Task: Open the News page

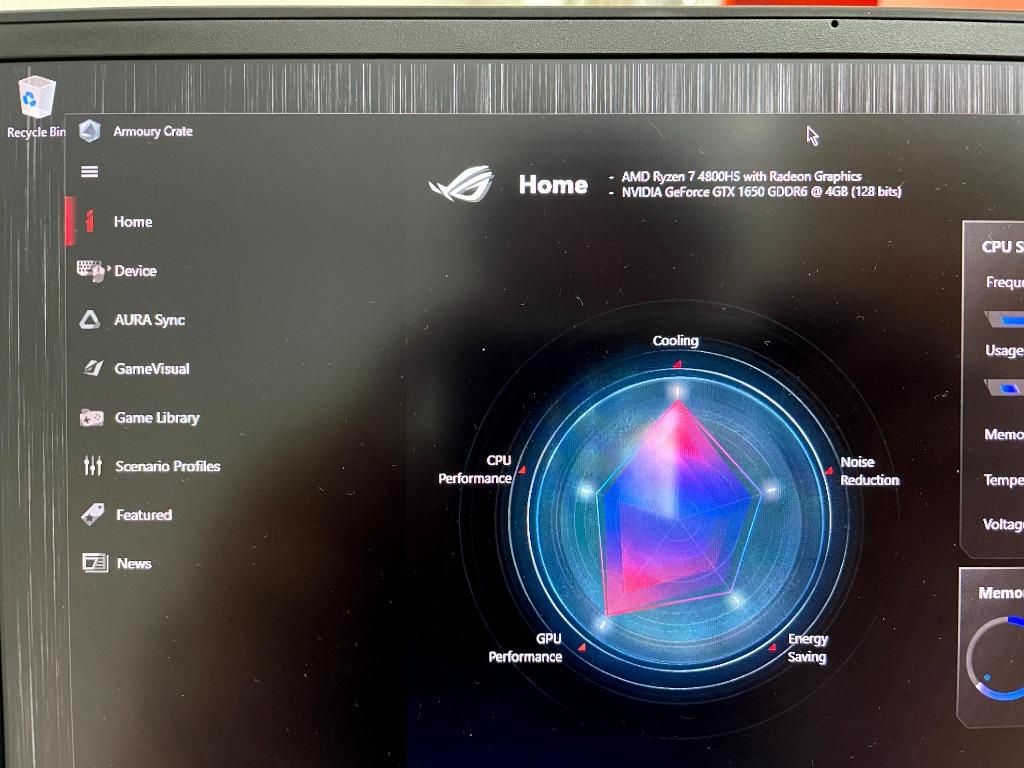Action: tap(135, 564)
